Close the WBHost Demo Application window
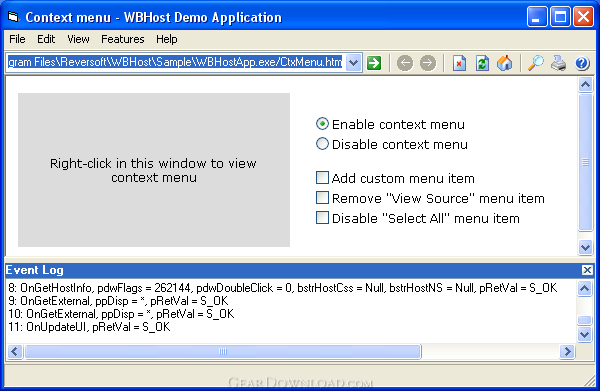This screenshot has height=391, width=600. pos(583,17)
